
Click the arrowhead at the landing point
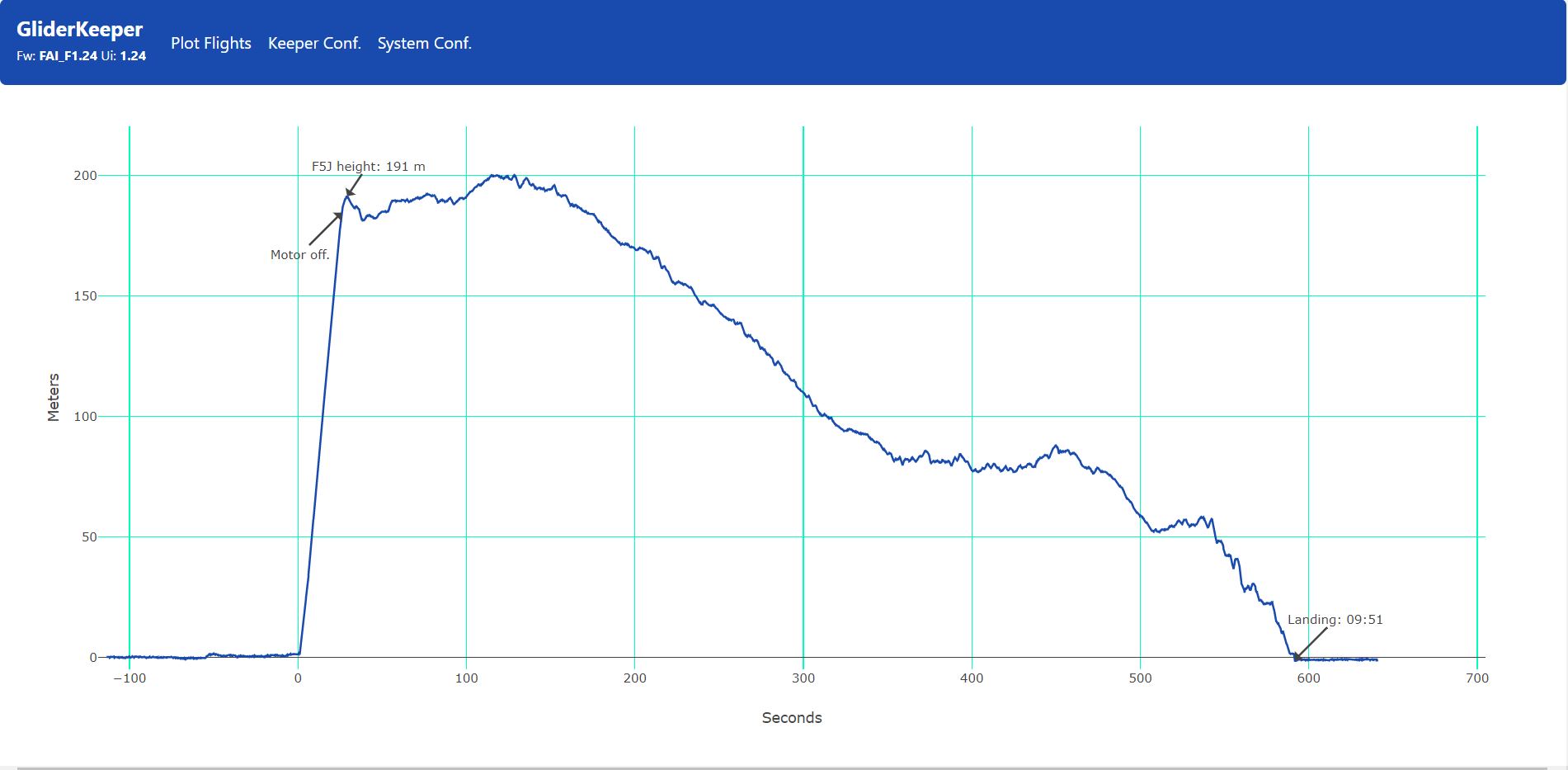[x=1297, y=658]
